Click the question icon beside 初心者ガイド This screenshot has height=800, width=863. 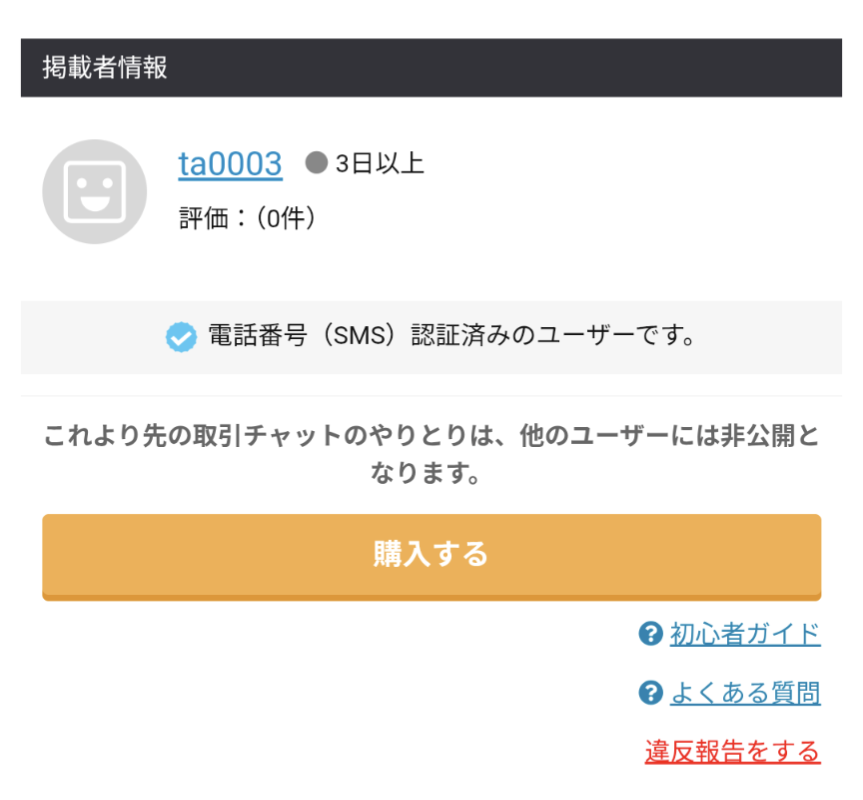click(x=651, y=633)
